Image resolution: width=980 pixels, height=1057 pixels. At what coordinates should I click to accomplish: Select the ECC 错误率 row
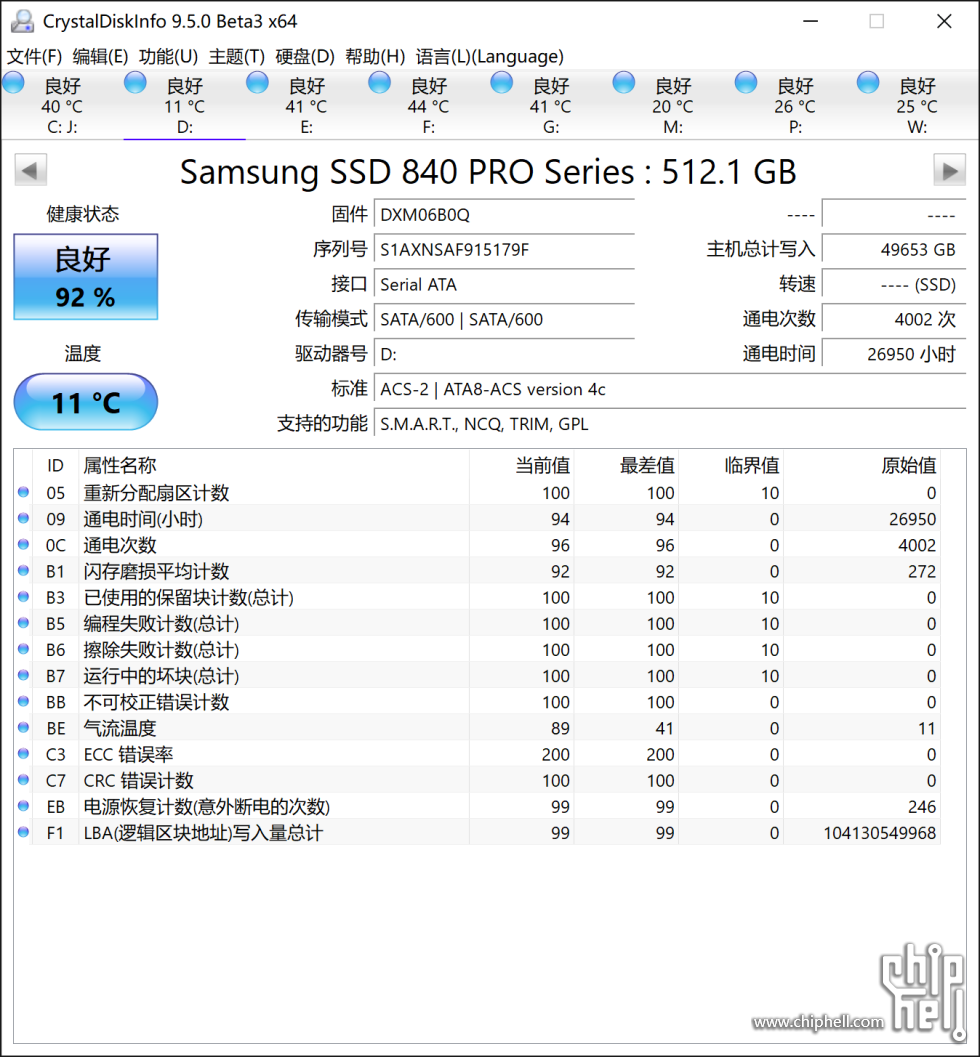pos(477,754)
